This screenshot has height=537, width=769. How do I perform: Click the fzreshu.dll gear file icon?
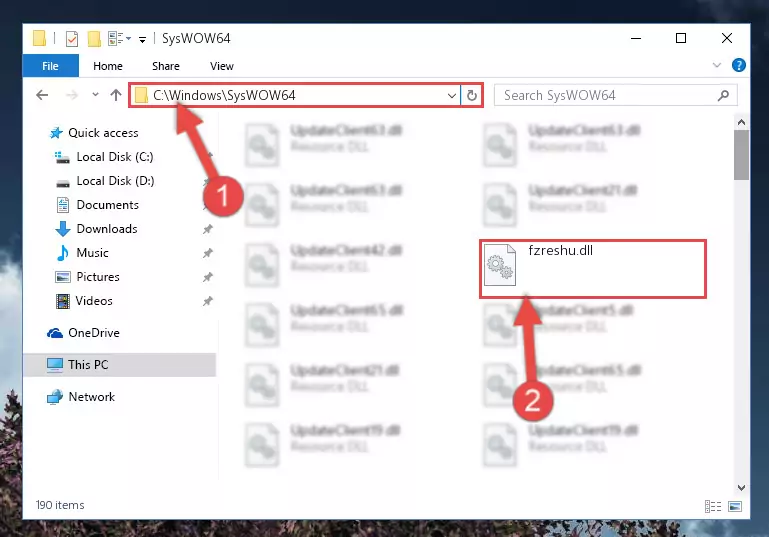[500, 265]
